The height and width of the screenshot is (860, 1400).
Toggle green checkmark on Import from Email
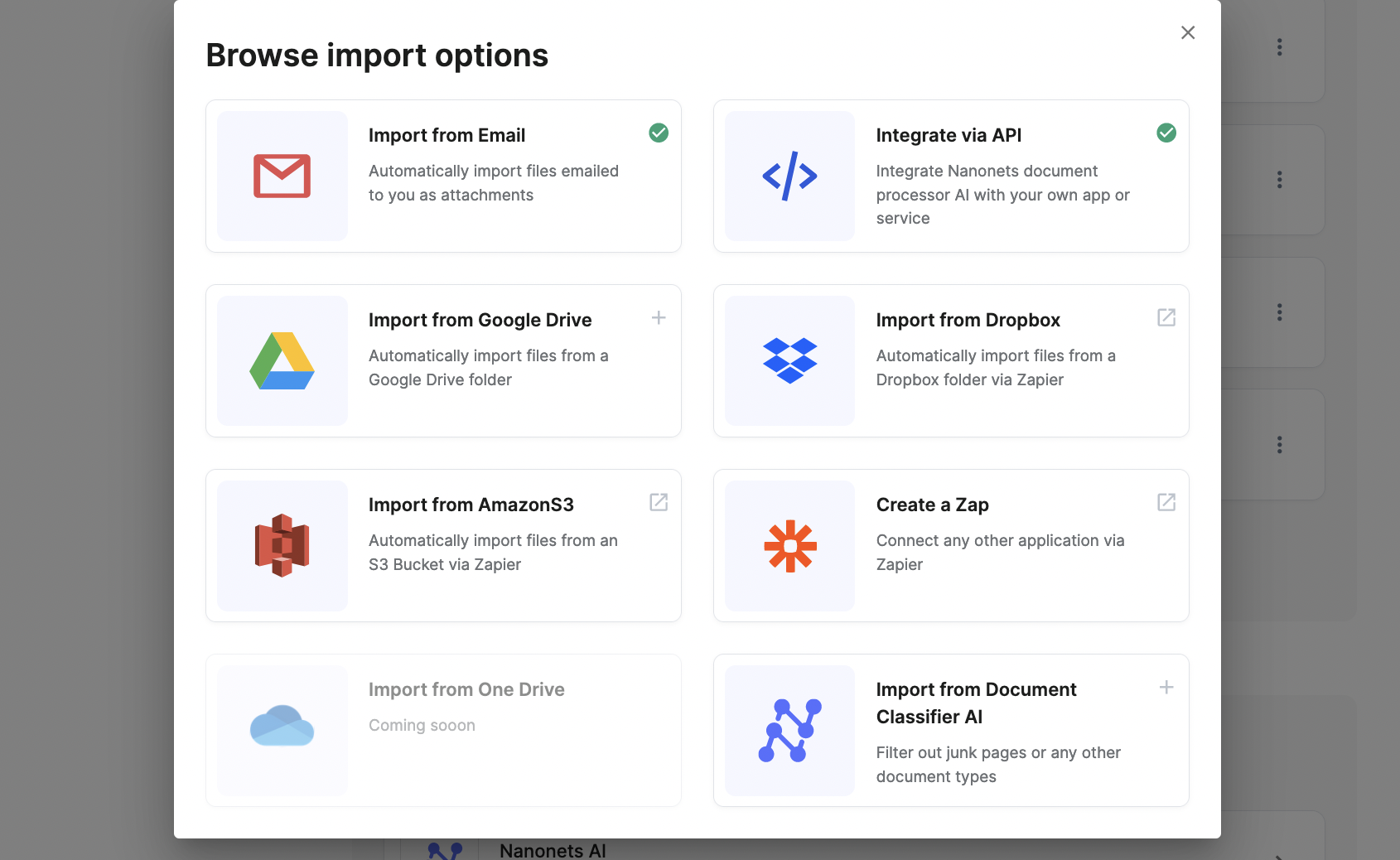click(659, 133)
